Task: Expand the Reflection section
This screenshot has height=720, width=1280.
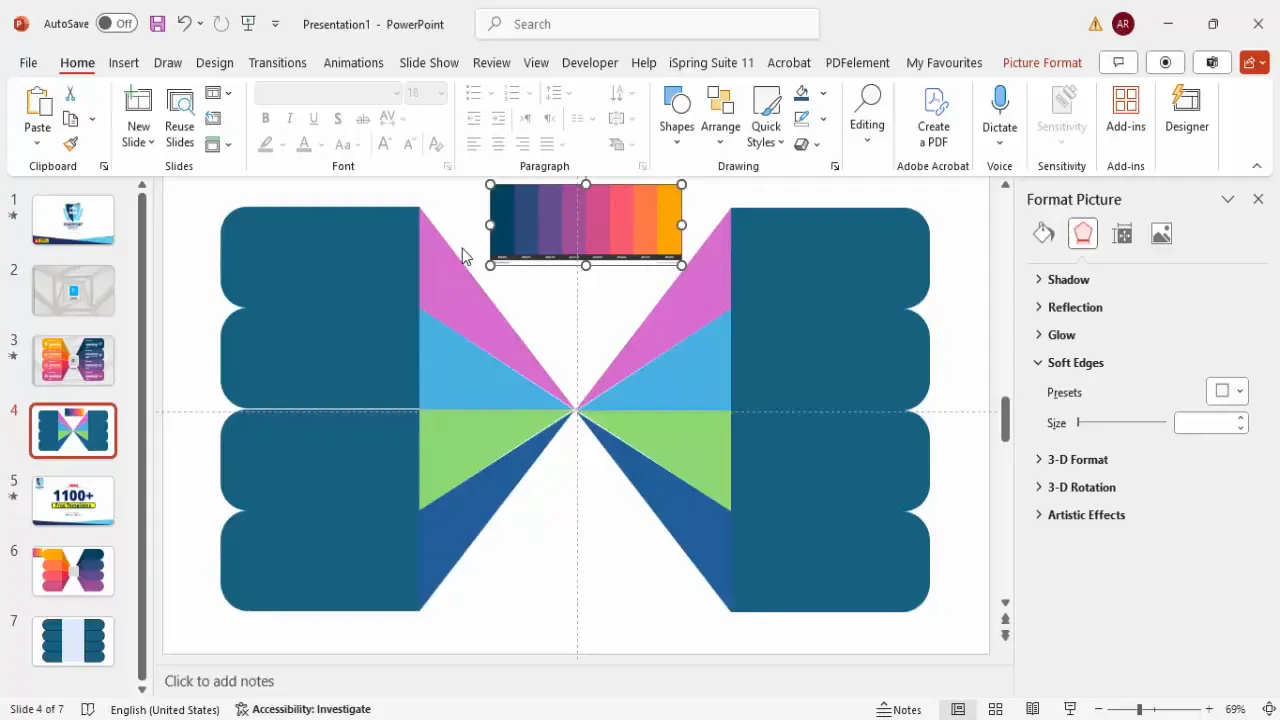Action: coord(1075,307)
